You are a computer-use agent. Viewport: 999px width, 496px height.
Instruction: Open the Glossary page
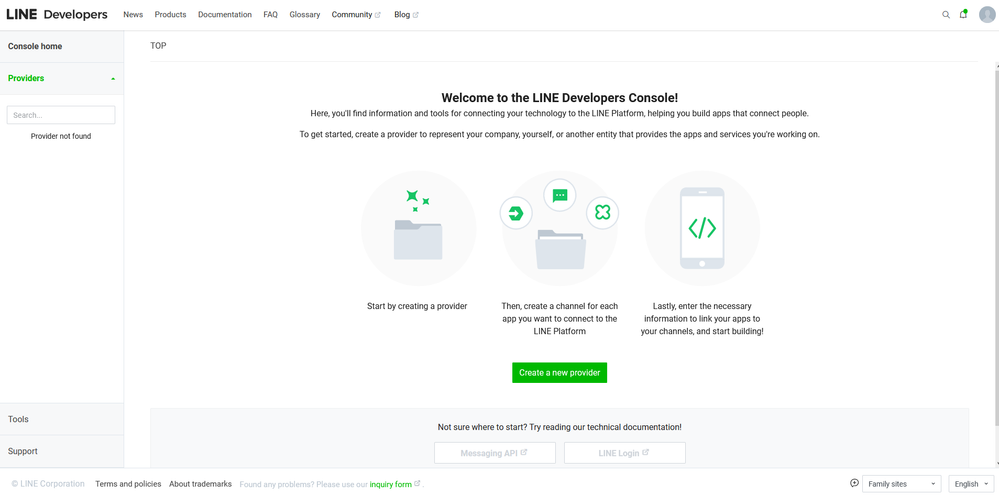pos(305,15)
